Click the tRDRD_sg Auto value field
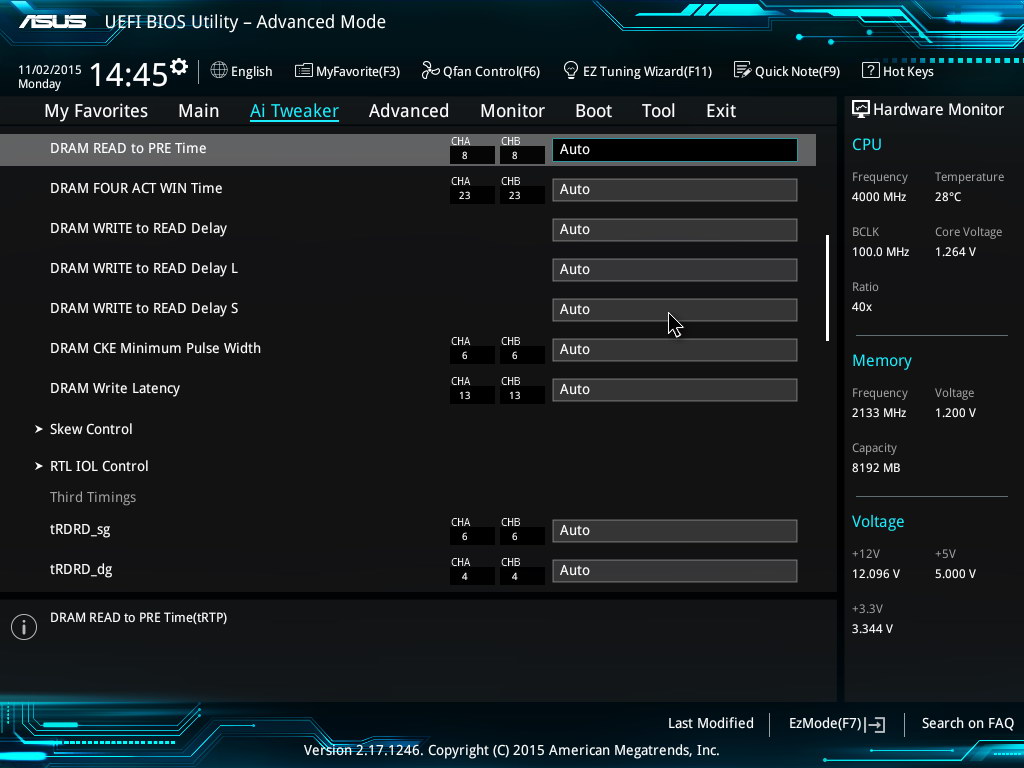 click(674, 530)
